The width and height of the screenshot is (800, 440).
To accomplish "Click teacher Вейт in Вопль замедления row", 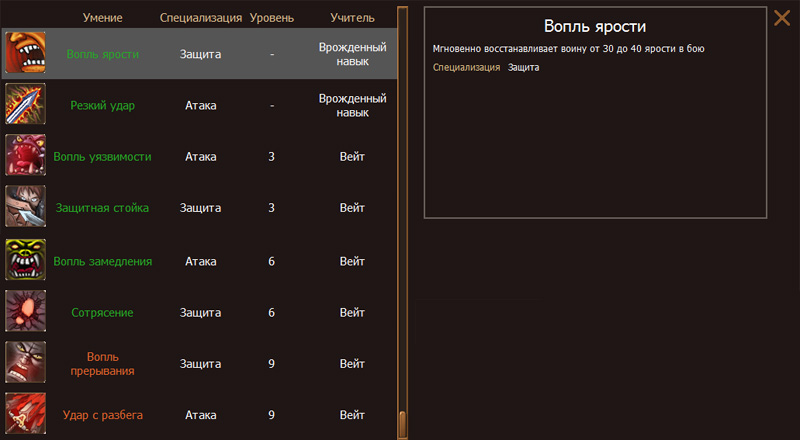I will click(x=352, y=261).
